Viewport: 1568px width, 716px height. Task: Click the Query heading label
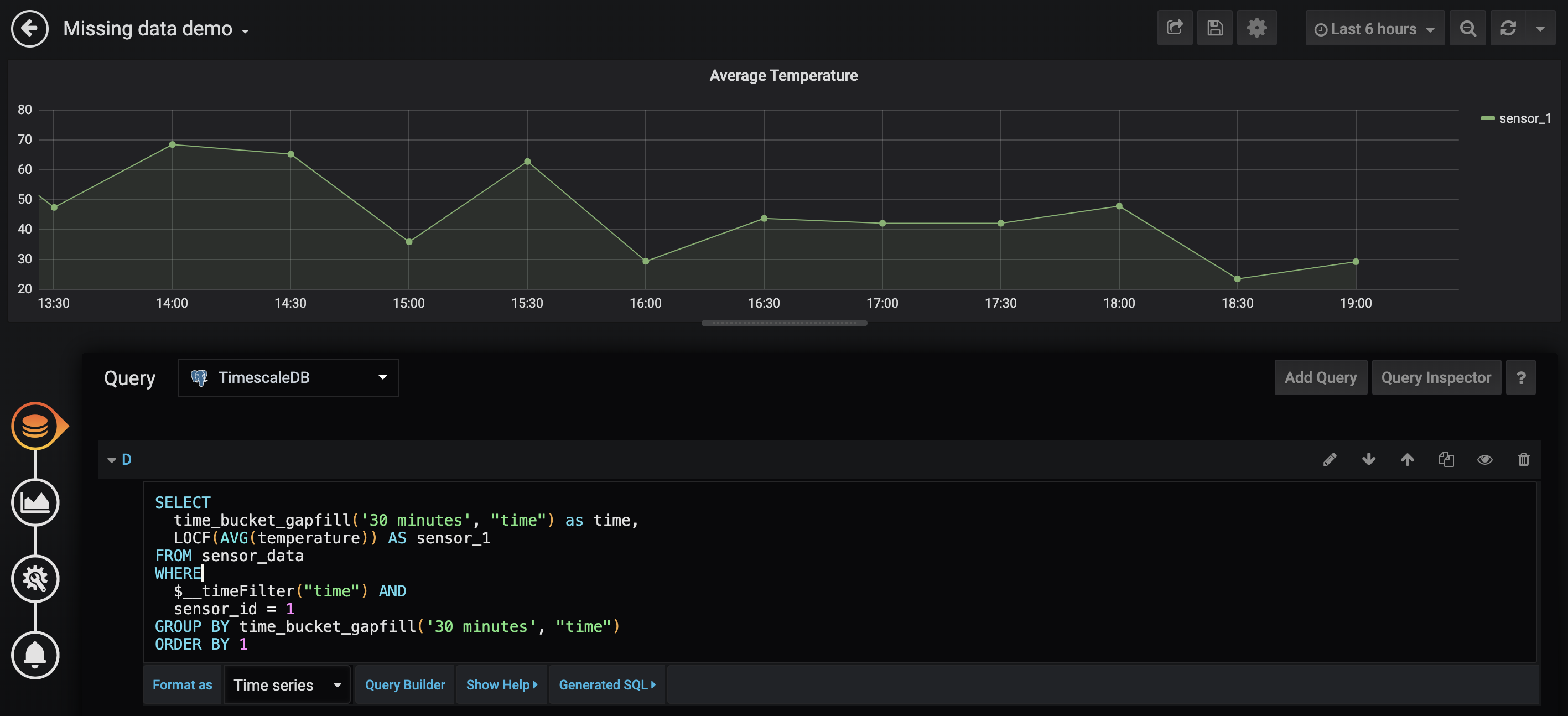point(129,378)
